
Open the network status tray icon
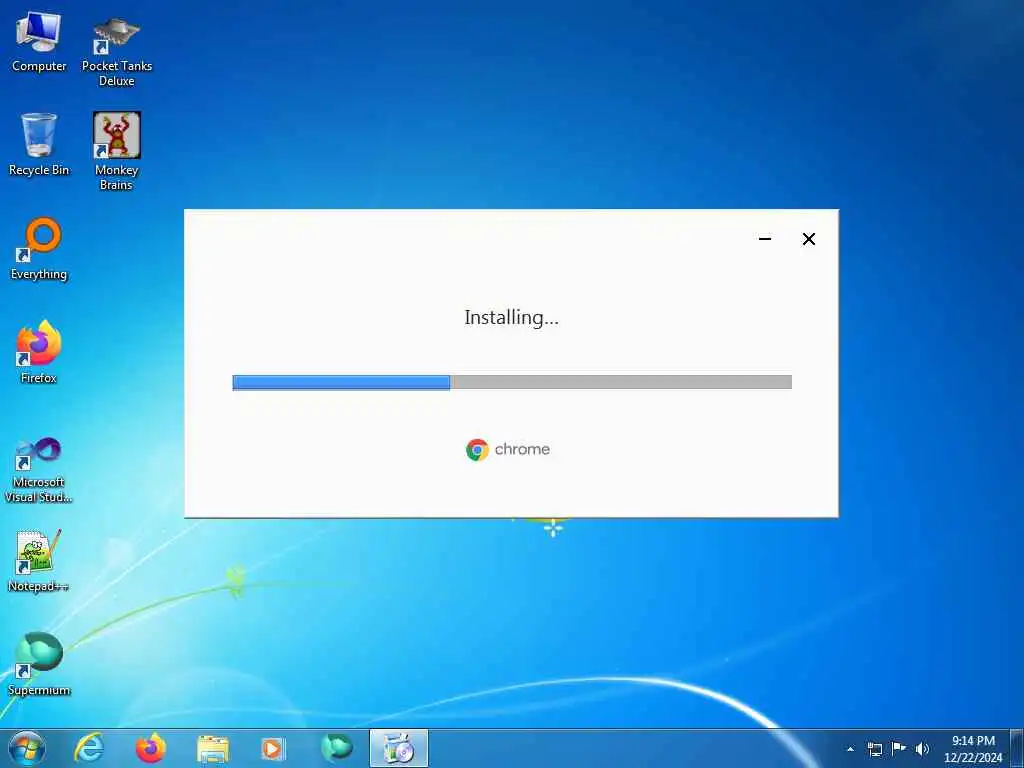click(874, 749)
